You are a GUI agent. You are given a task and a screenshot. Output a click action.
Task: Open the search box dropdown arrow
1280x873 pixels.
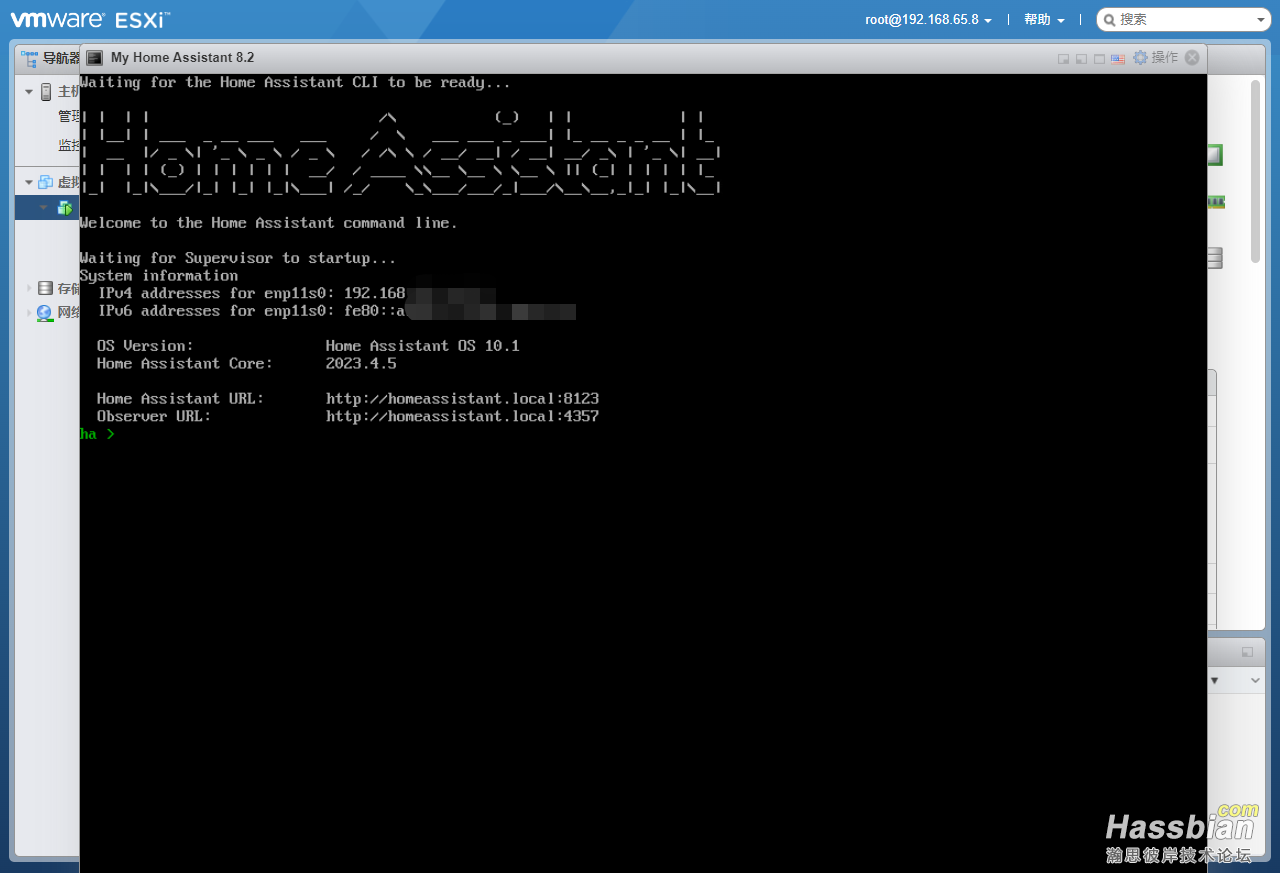pyautogui.click(x=1261, y=20)
